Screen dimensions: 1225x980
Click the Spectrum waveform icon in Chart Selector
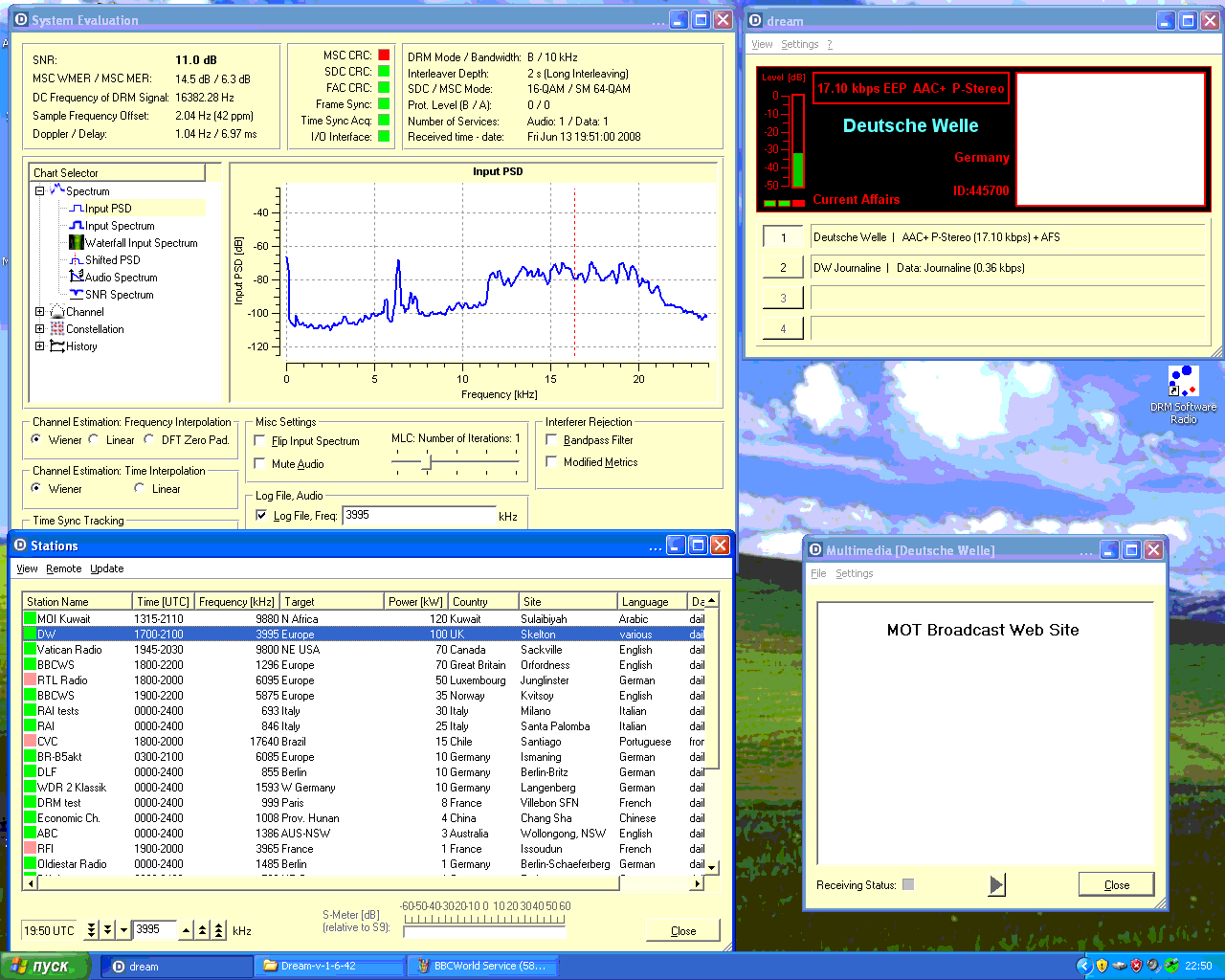click(x=57, y=190)
